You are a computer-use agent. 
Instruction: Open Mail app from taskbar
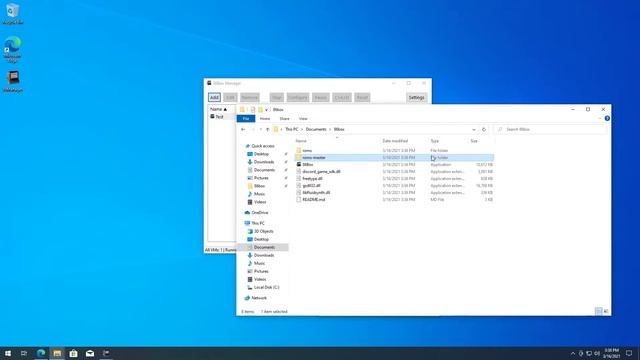90,353
